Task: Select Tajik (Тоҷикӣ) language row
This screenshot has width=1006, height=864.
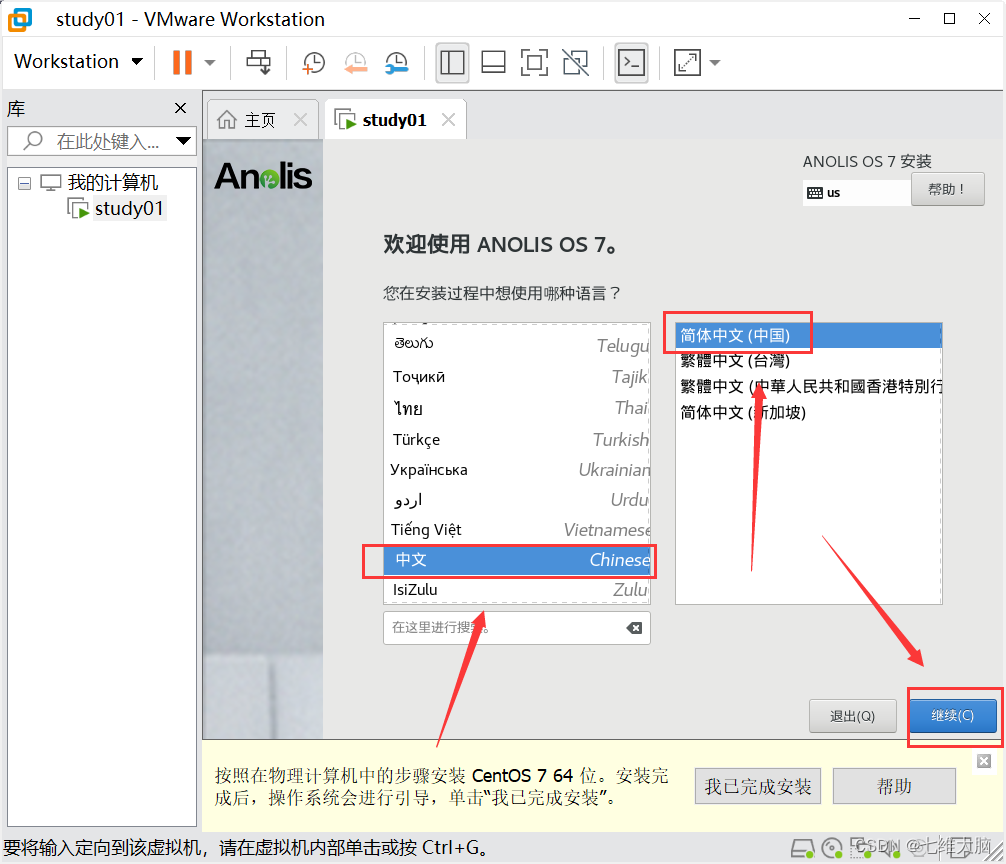Action: click(x=517, y=377)
